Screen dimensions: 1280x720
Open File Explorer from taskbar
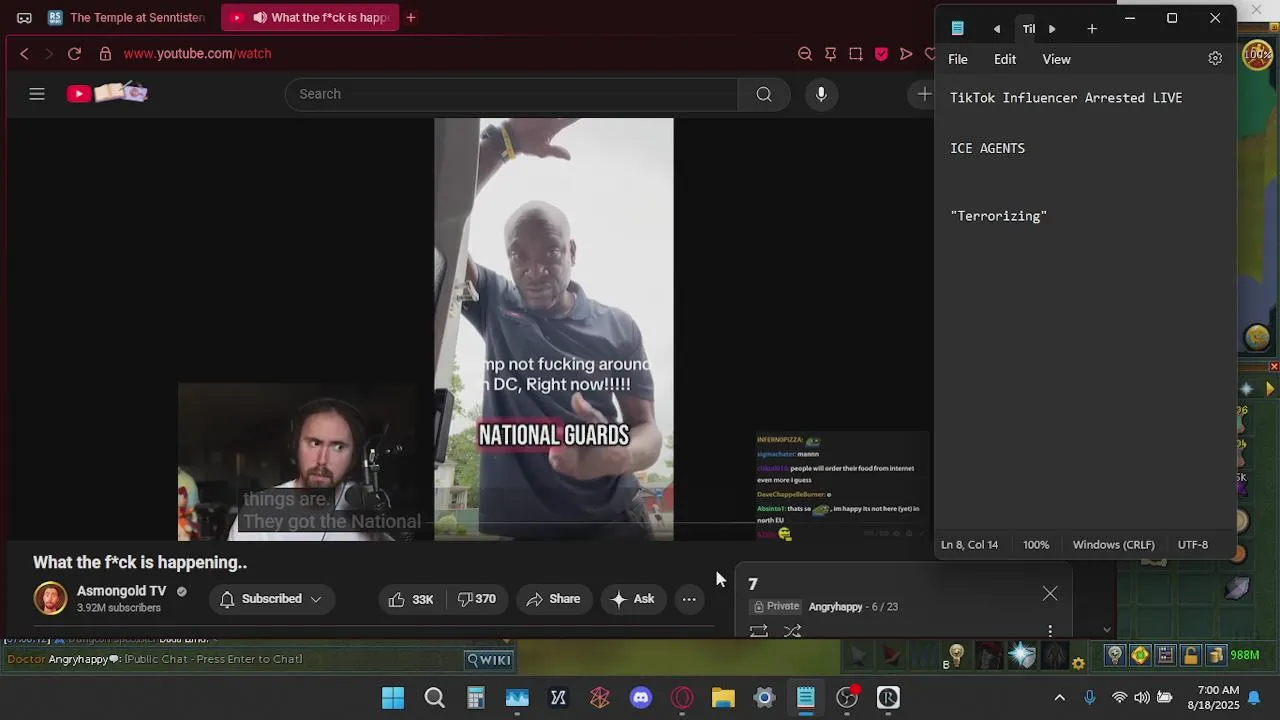(x=723, y=698)
